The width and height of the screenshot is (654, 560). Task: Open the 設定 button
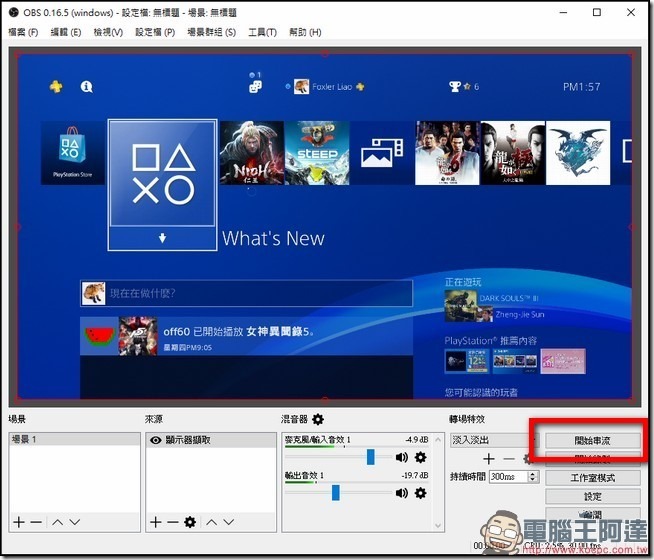coord(593,496)
